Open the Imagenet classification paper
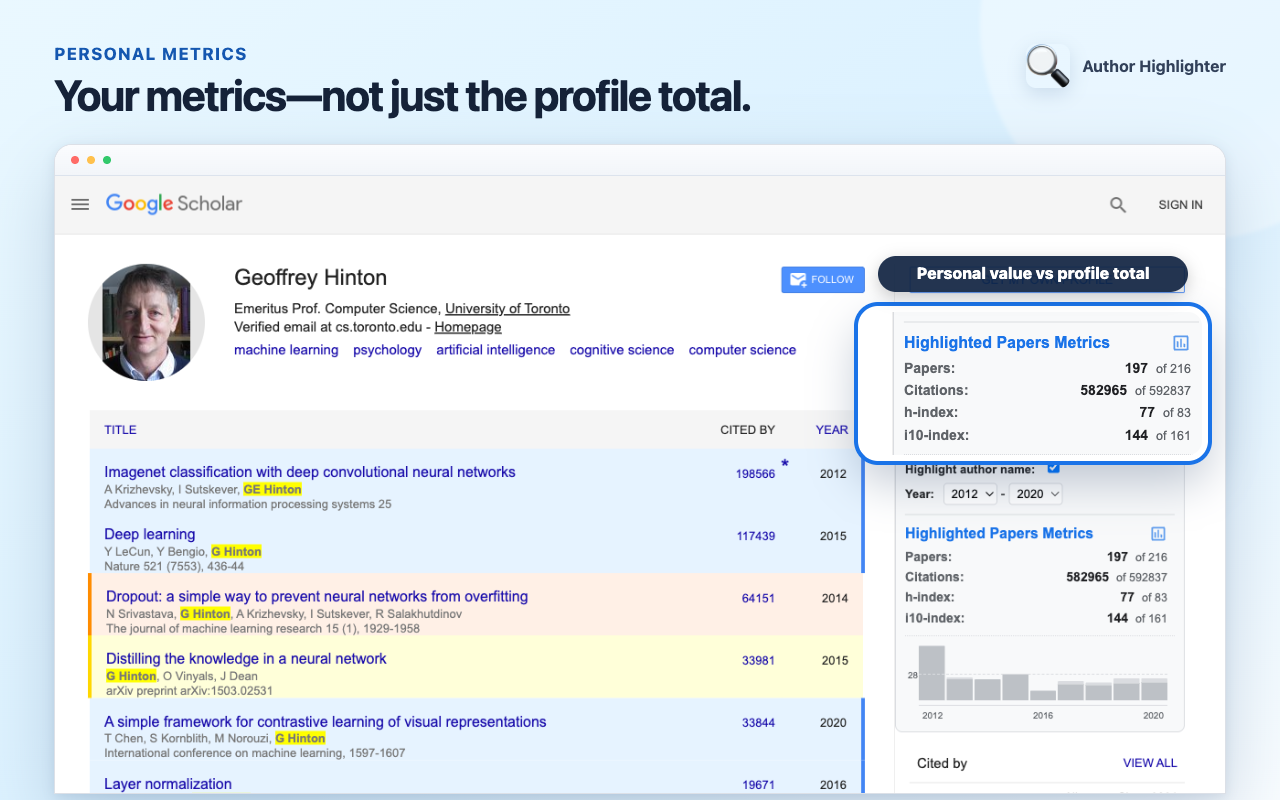 click(310, 472)
